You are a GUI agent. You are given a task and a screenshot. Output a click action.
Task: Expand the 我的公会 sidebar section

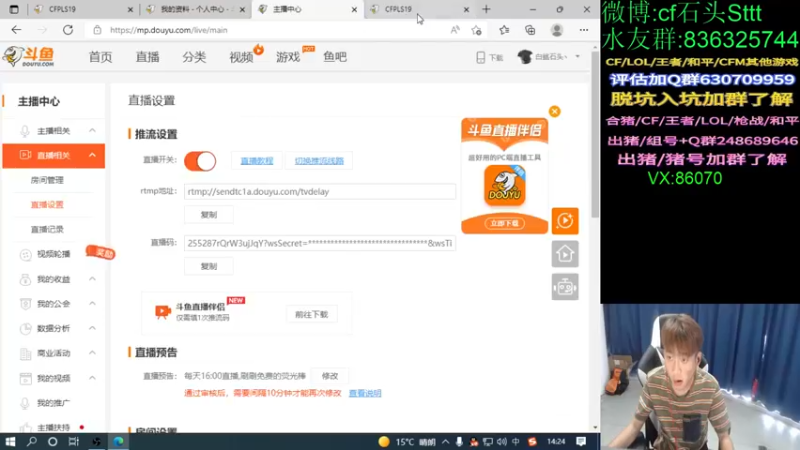click(x=92, y=304)
